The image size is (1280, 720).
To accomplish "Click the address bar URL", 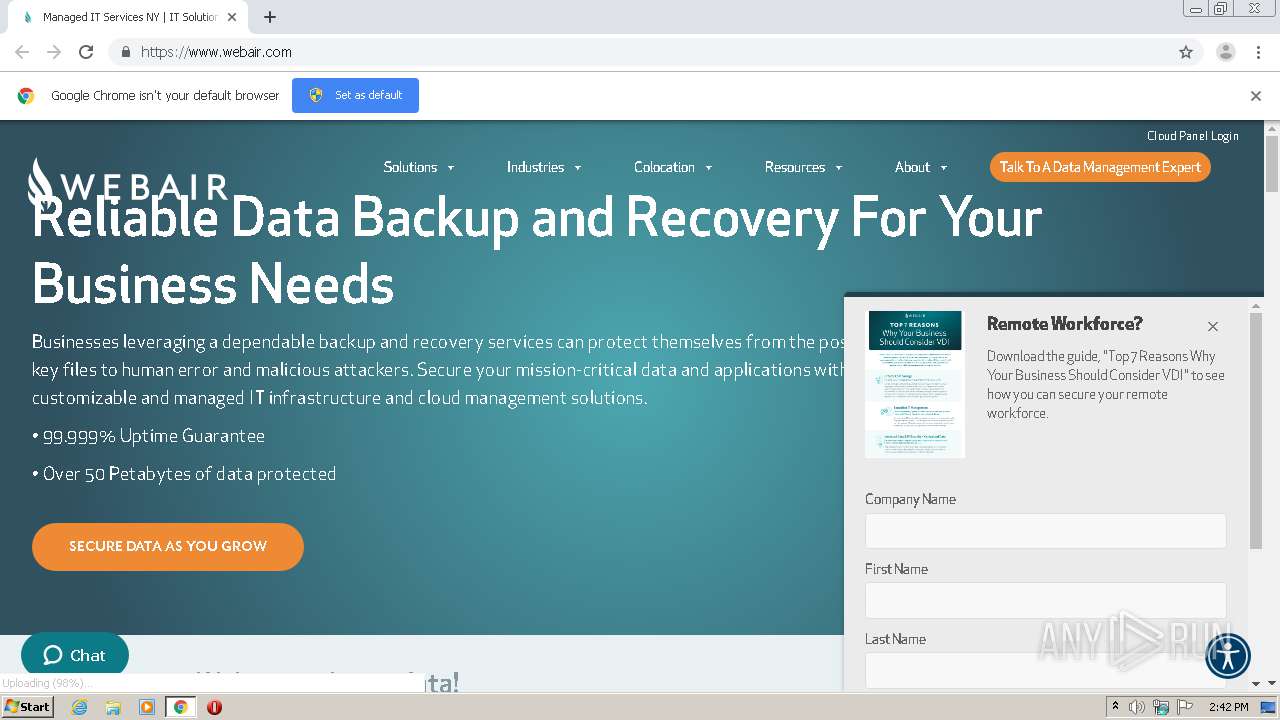I will (216, 52).
